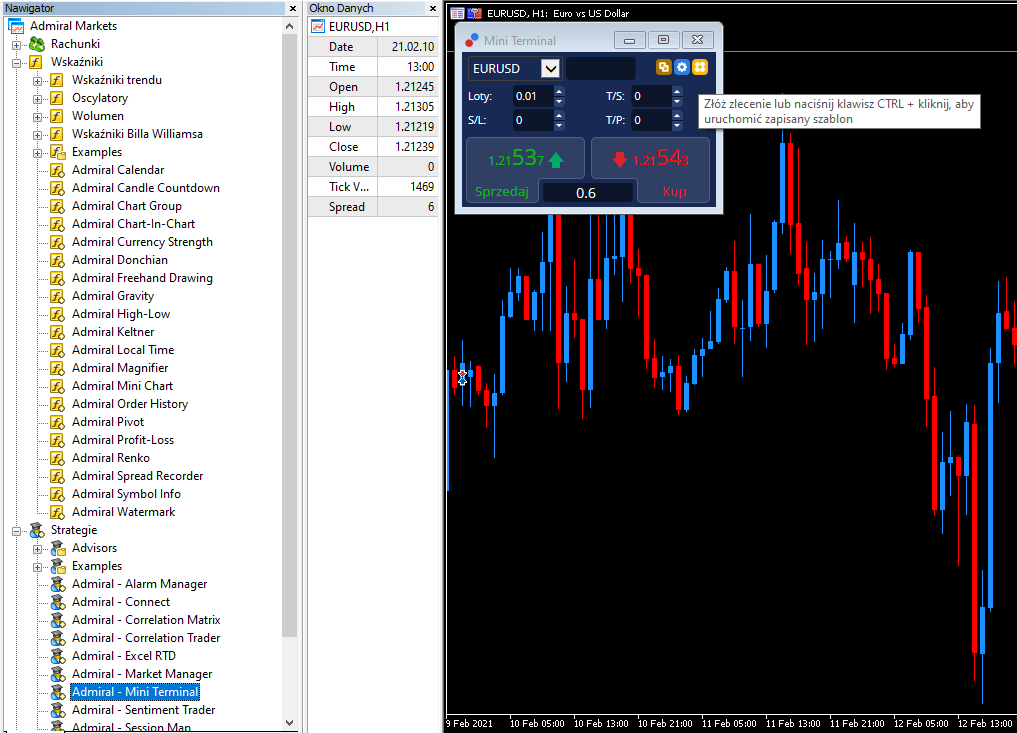Image resolution: width=1017 pixels, height=733 pixels.
Task: Increase the Loty volume with the up arrow
Action: [x=559, y=91]
